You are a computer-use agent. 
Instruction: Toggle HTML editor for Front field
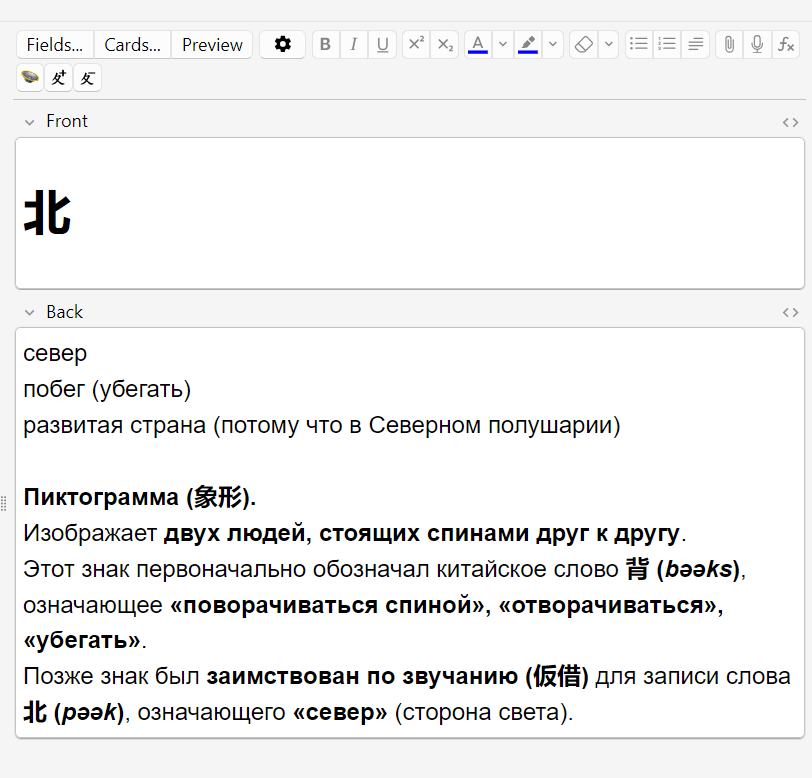[x=790, y=123]
